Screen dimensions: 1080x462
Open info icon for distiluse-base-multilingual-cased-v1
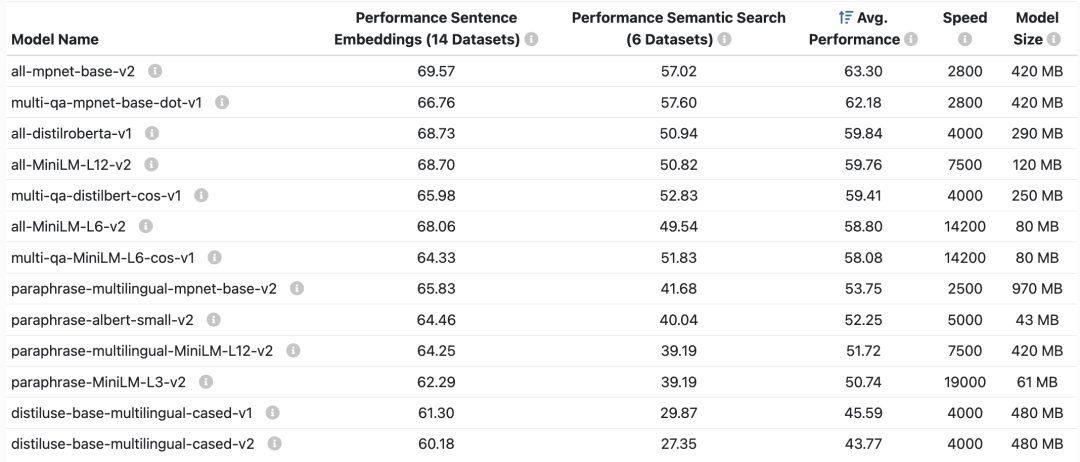pyautogui.click(x=272, y=413)
